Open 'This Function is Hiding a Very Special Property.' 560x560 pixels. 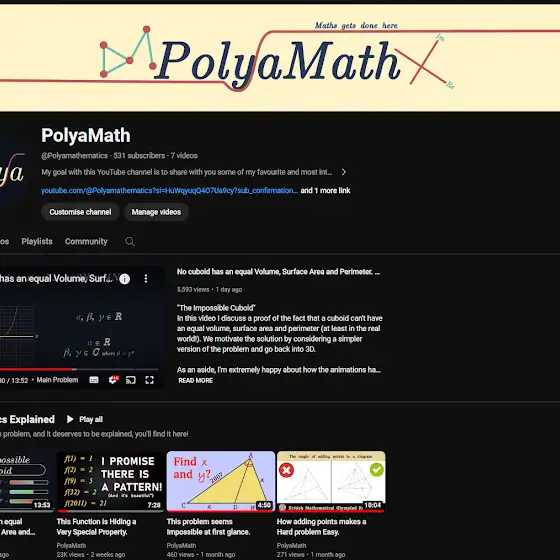(x=96, y=527)
